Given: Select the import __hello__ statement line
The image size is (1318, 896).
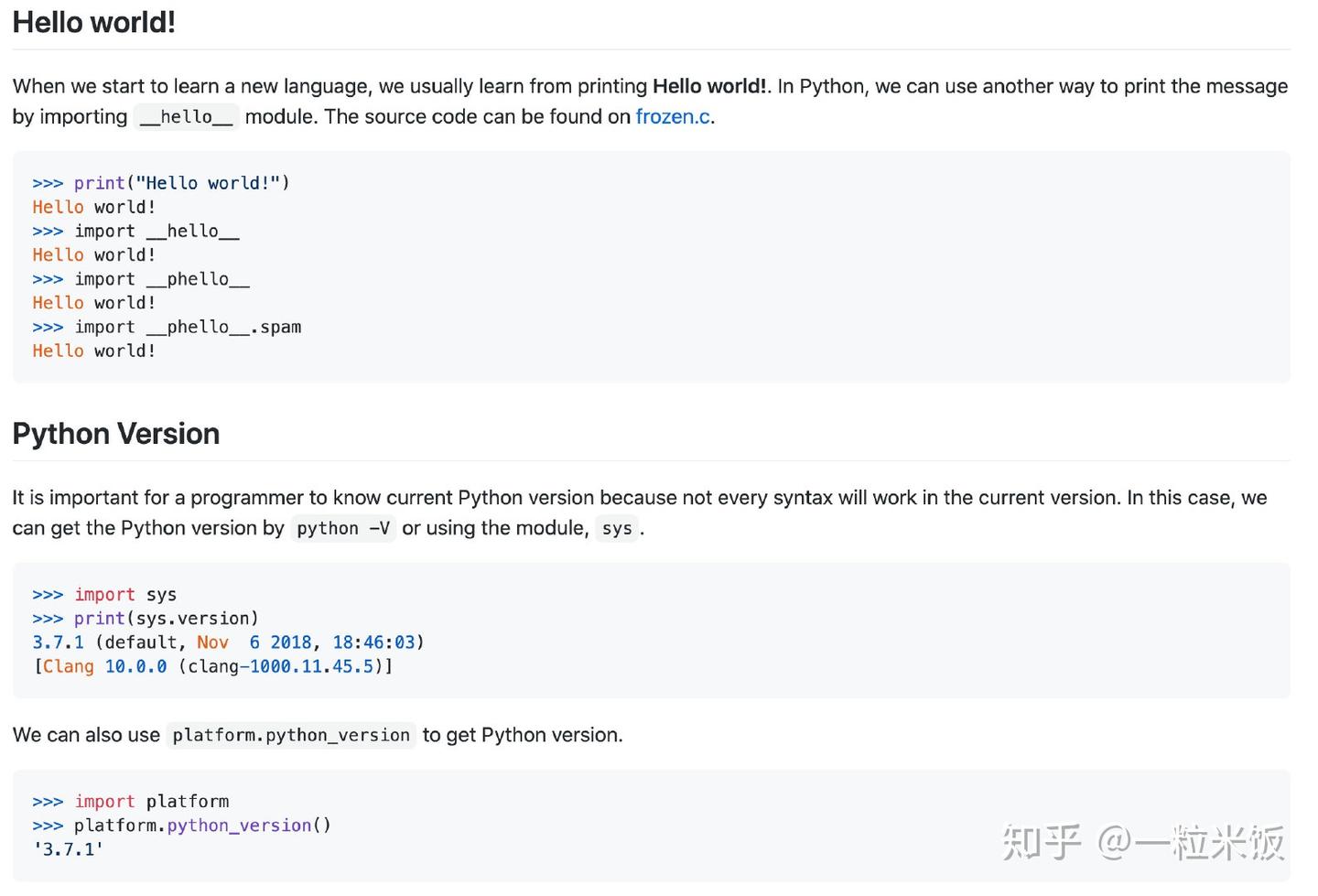Looking at the screenshot, I should pos(135,231).
